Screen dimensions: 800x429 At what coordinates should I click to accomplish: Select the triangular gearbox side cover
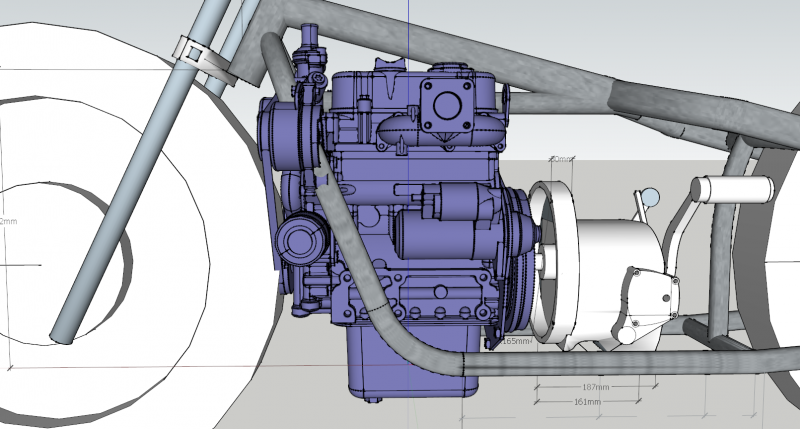(x=648, y=305)
